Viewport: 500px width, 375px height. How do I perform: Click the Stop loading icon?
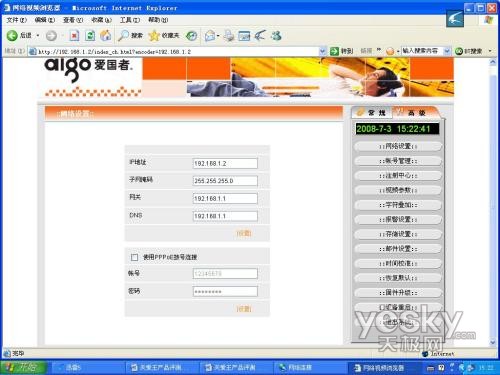74,35
